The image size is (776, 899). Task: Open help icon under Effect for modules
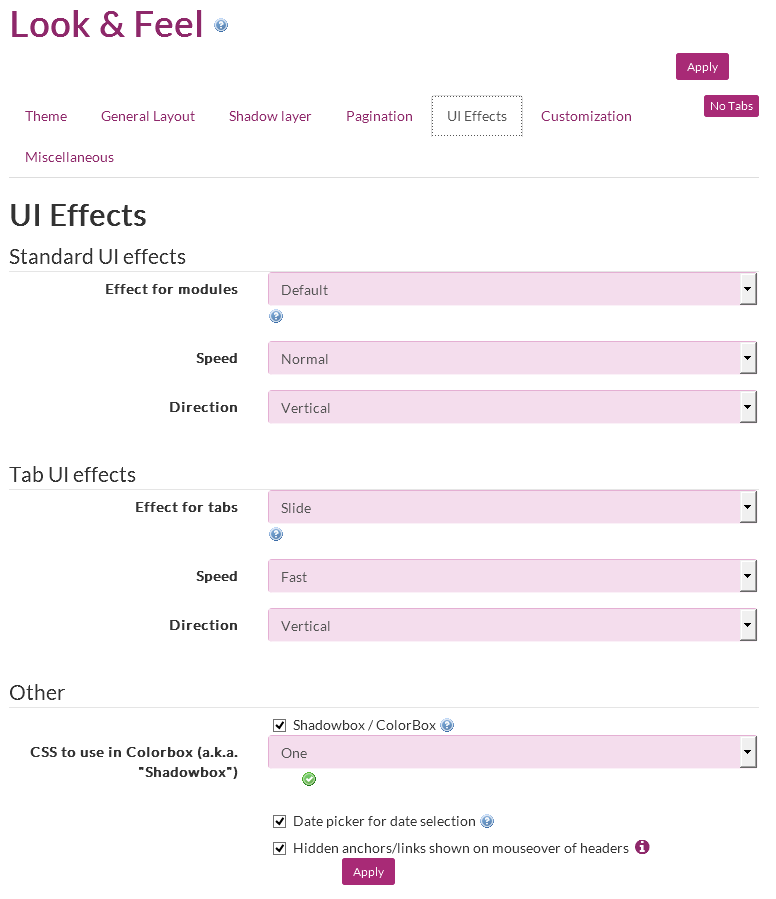click(276, 316)
